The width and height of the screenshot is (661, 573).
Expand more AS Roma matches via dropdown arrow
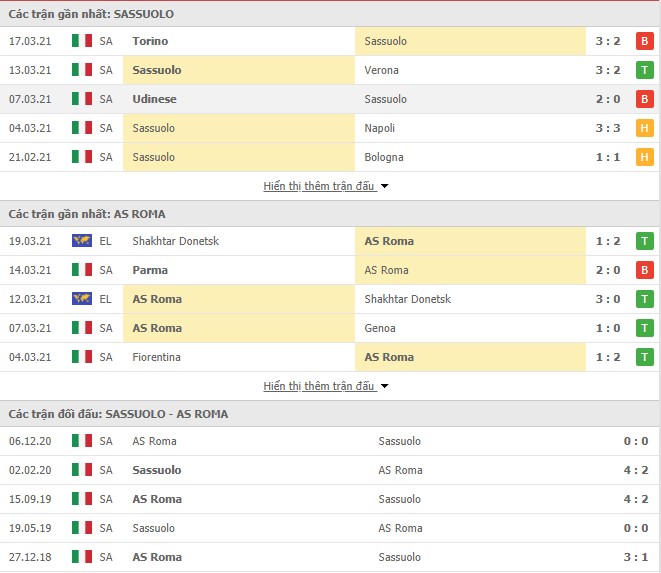coord(384,386)
